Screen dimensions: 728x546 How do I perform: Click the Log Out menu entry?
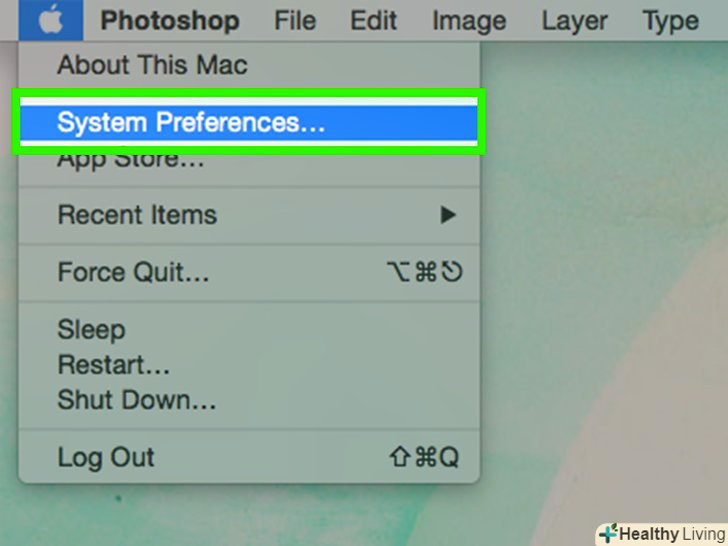click(x=106, y=458)
